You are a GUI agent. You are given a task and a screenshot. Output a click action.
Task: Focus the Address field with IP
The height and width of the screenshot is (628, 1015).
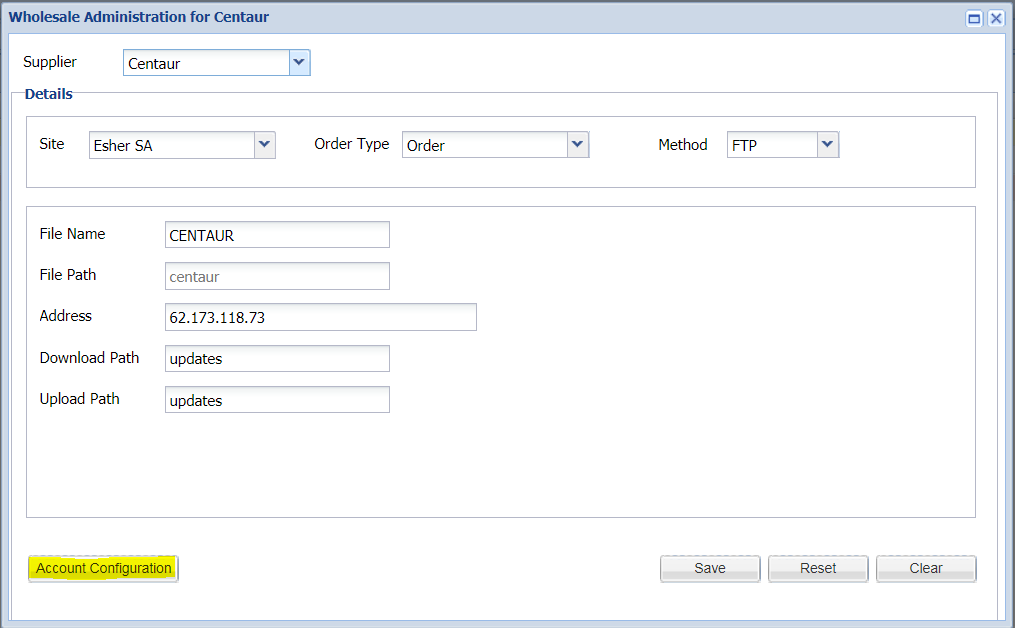click(x=320, y=317)
